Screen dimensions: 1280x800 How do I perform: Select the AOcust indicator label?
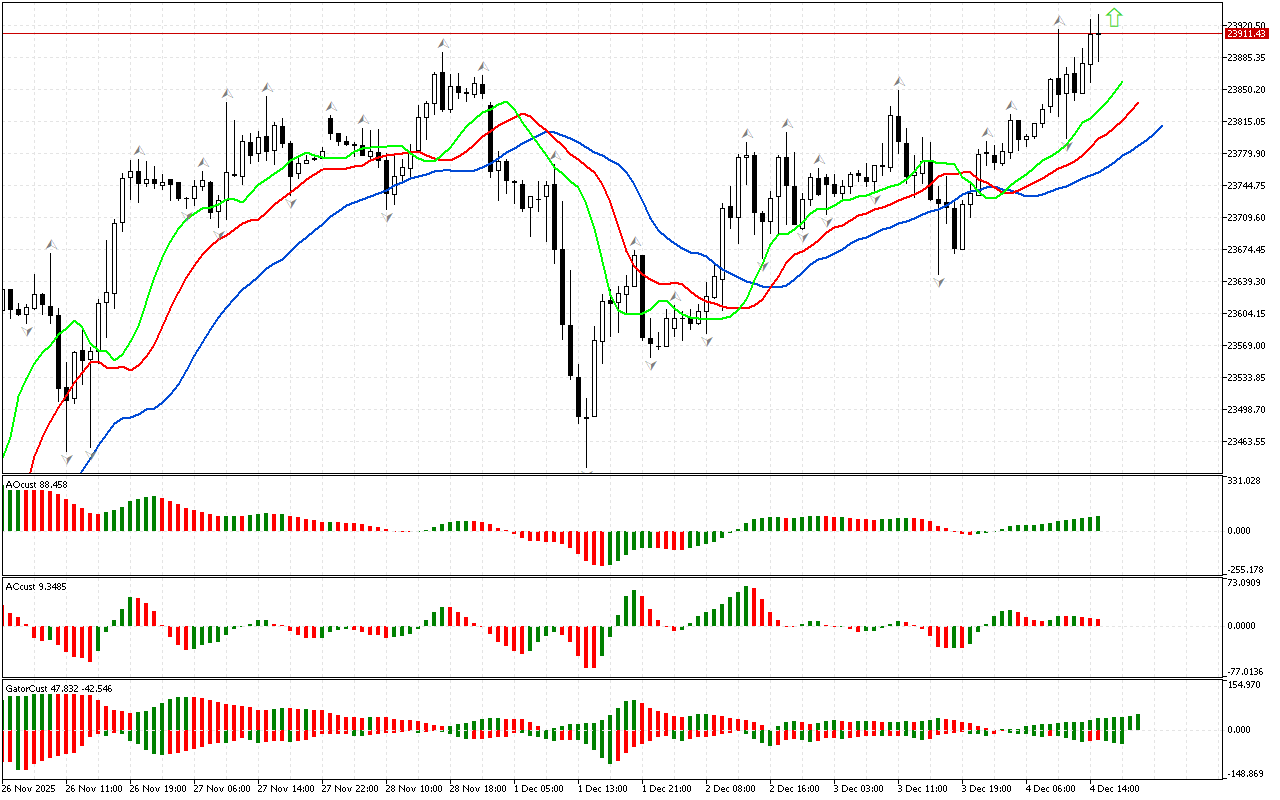[x=37, y=485]
